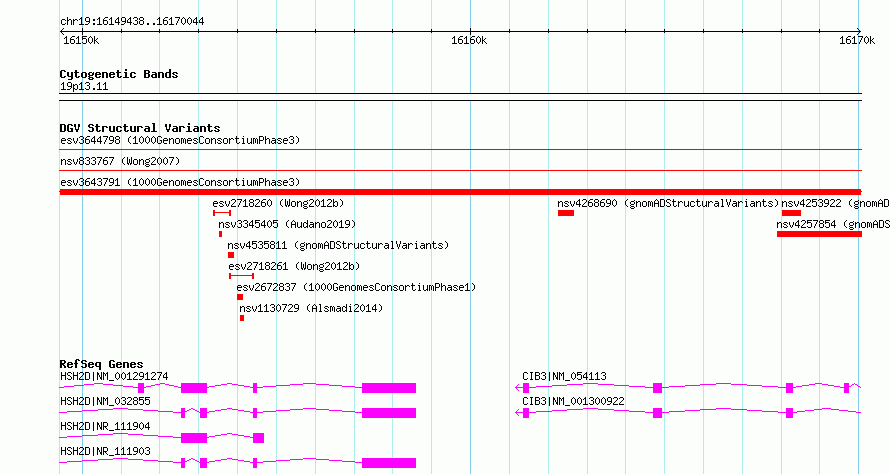
Task: Click CIB3|NM_001300922 transcript label
Action: (x=573, y=401)
